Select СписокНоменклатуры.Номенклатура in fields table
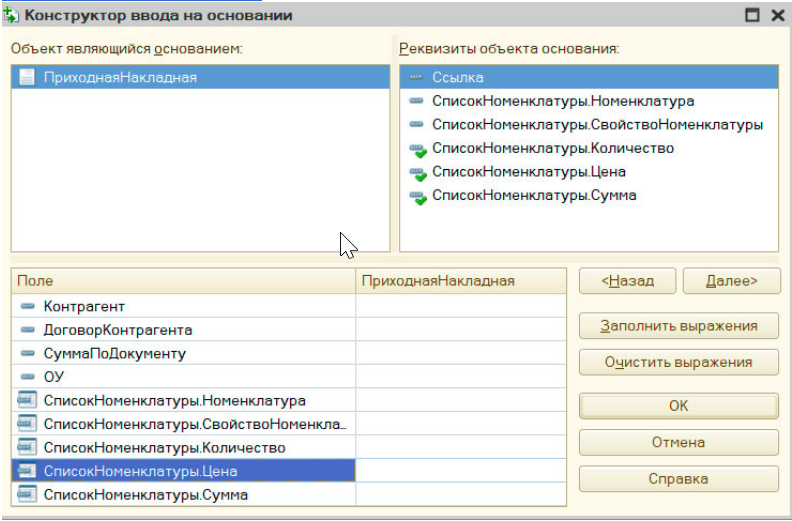This screenshot has height=521, width=792. (184, 400)
